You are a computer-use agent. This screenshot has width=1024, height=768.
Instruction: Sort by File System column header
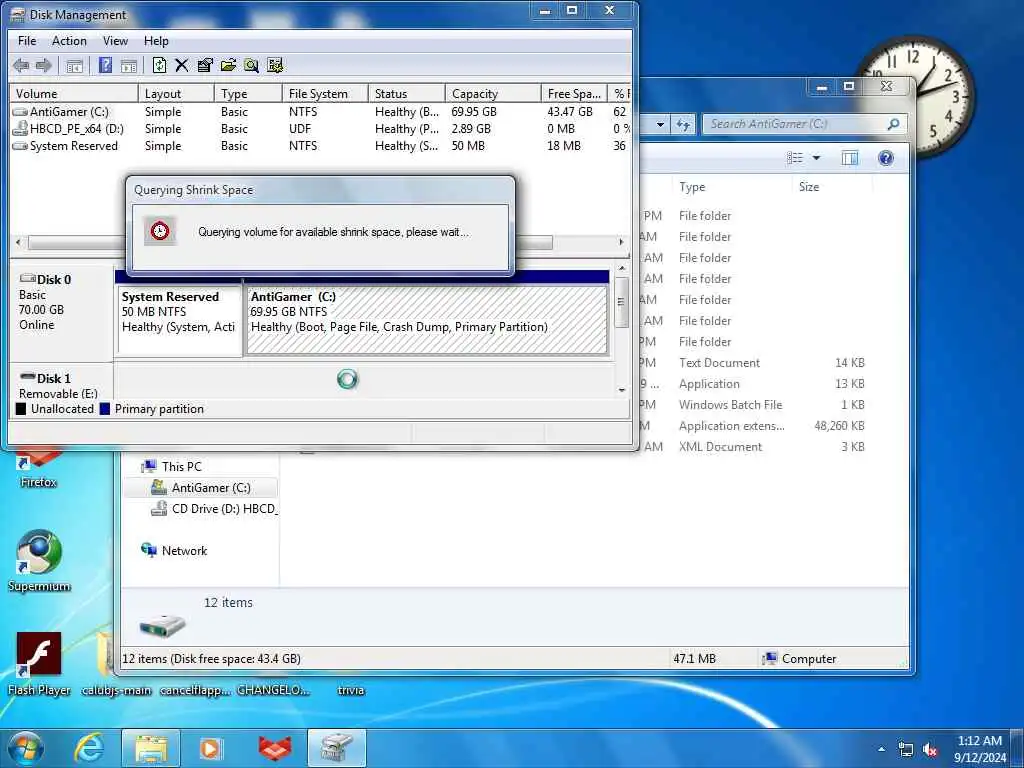coord(325,93)
